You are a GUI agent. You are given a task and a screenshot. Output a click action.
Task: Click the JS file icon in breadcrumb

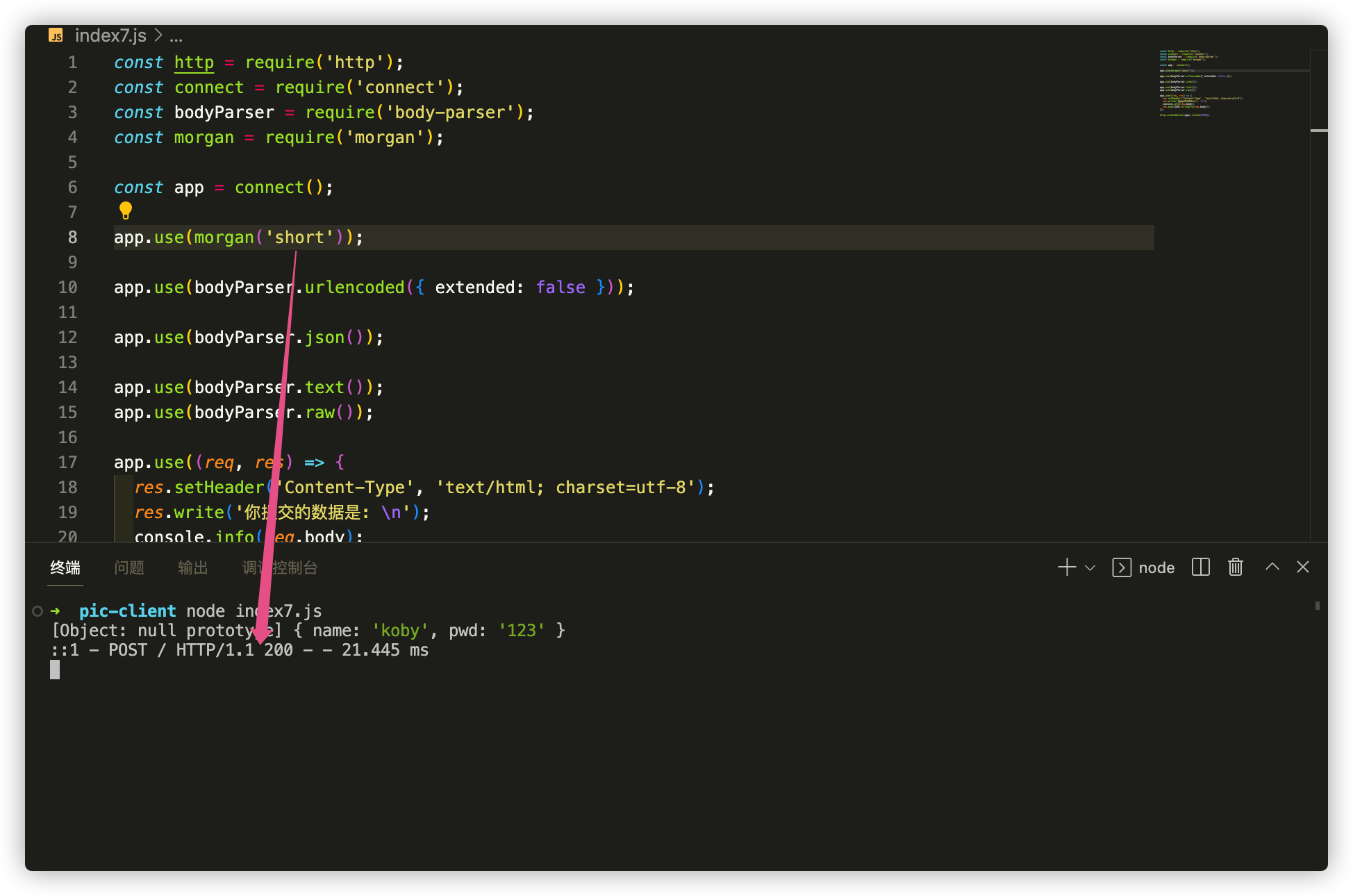[x=56, y=35]
